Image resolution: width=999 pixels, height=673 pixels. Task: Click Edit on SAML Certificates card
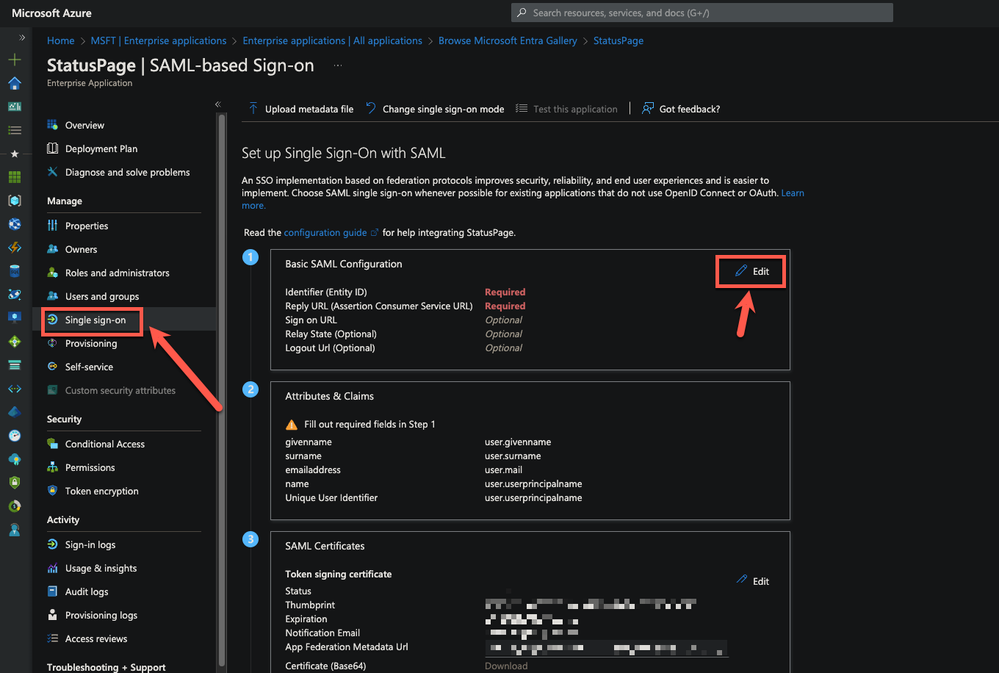(752, 581)
